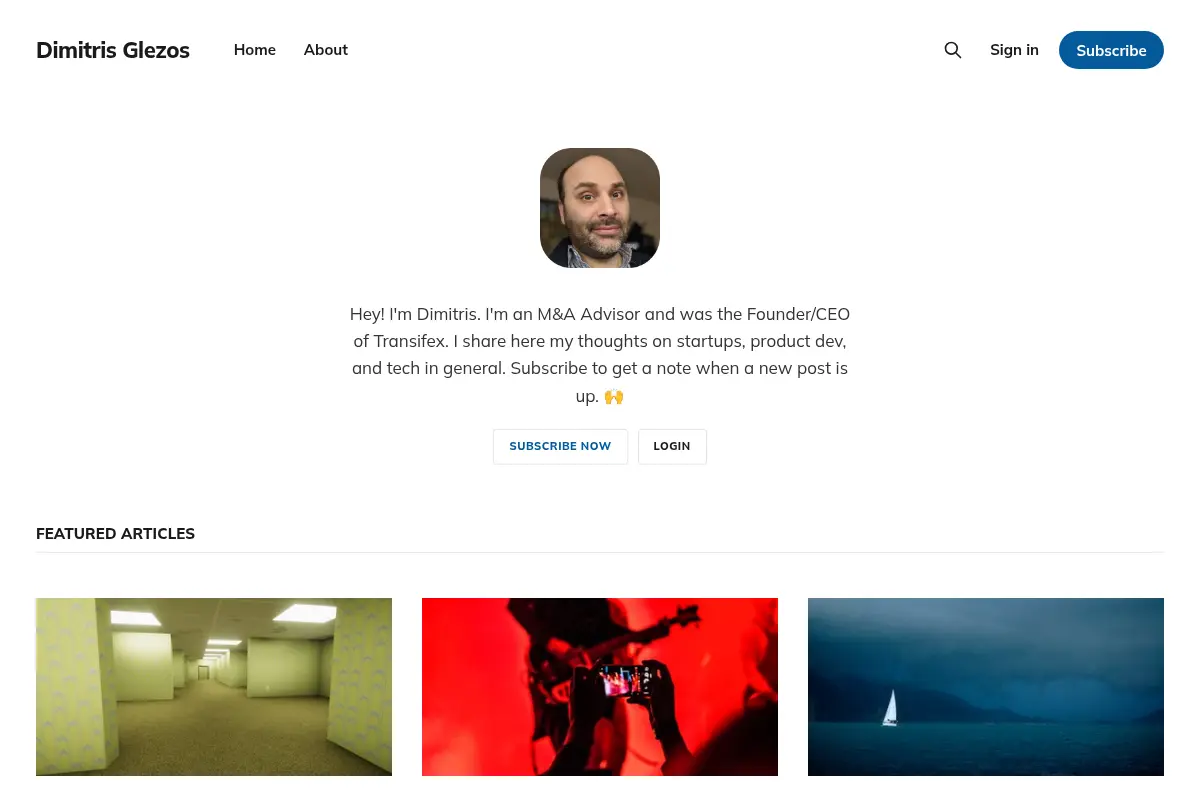Open the sailboat on dark sea thumbnail
Screen dimensions: 1200x800
986,687
